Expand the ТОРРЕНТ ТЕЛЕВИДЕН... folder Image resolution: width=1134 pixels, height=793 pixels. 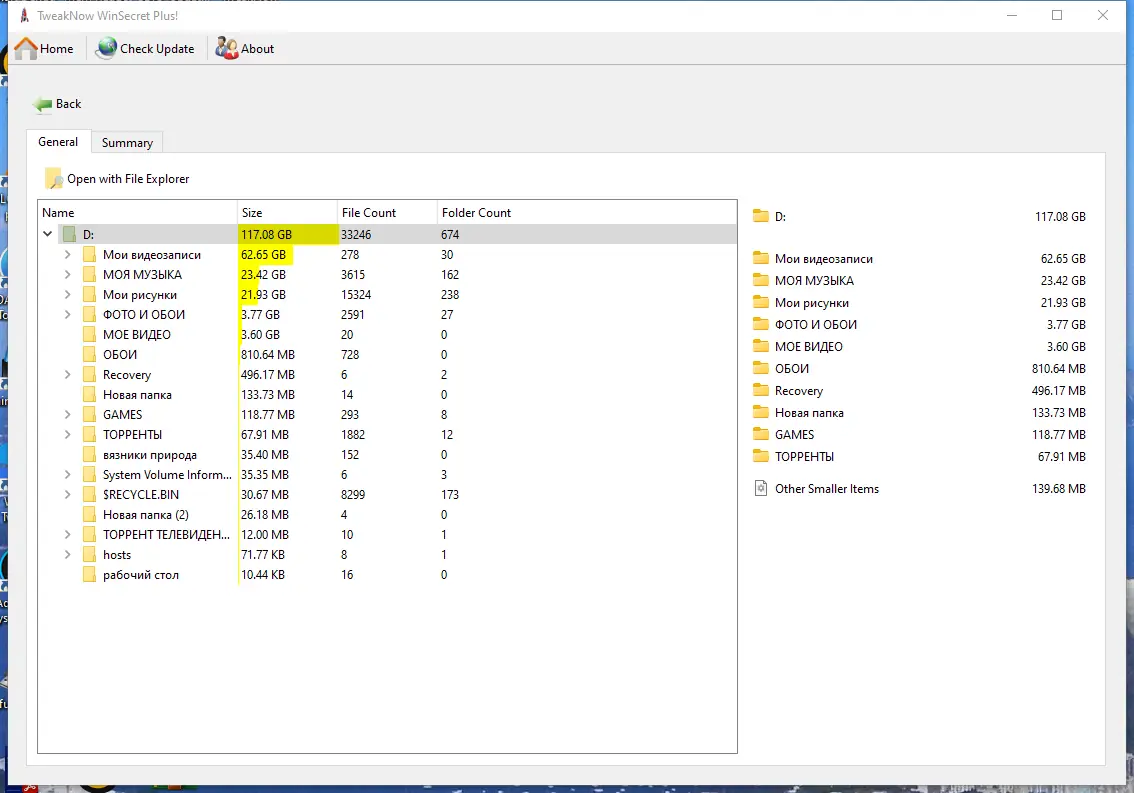coord(67,535)
